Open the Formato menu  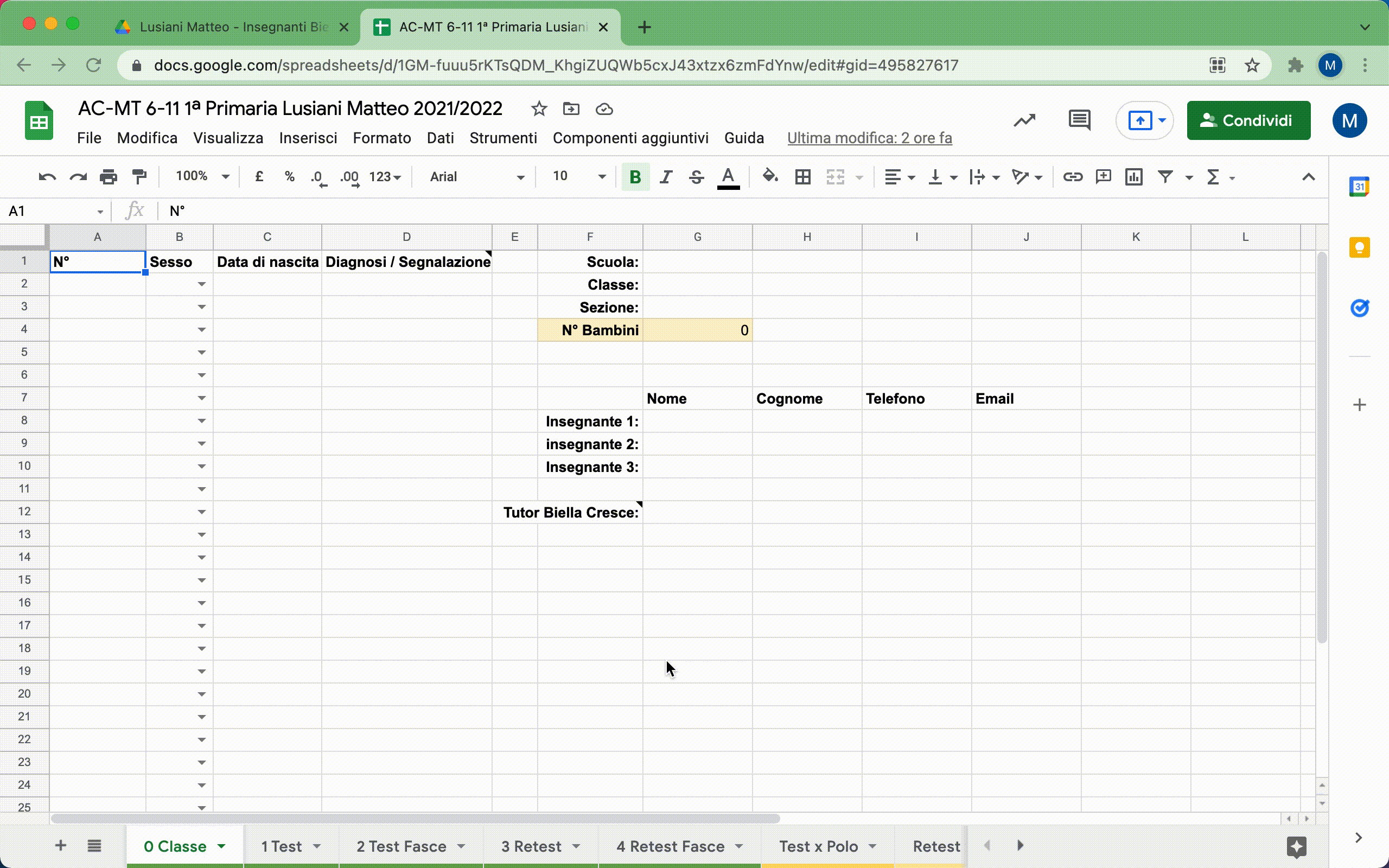(x=381, y=138)
